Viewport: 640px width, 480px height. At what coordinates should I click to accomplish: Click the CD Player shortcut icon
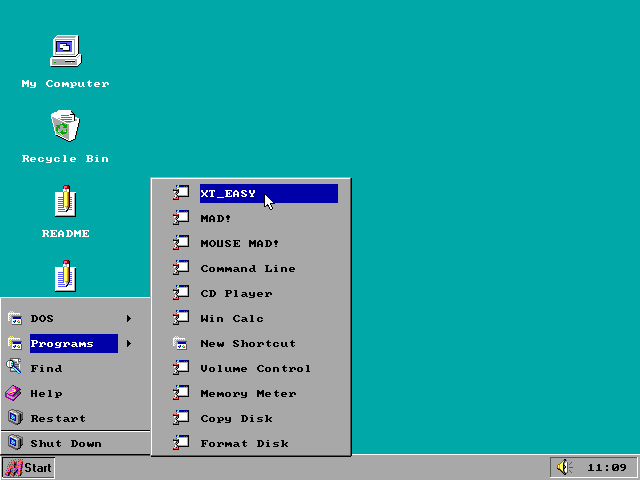pos(181,293)
